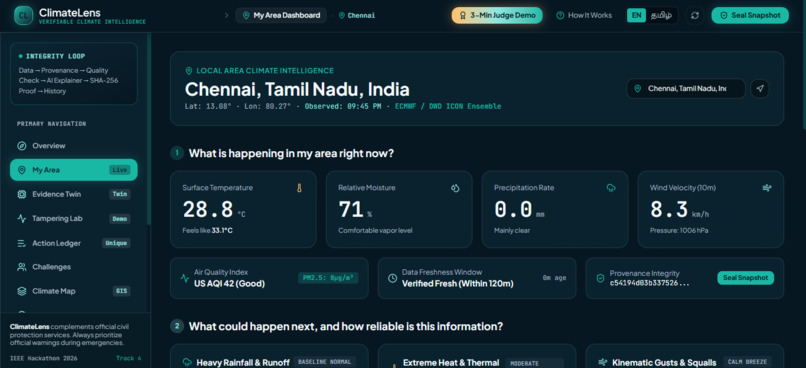Click the ClimateLens CL logo icon
This screenshot has height=368, width=806.
23,15
